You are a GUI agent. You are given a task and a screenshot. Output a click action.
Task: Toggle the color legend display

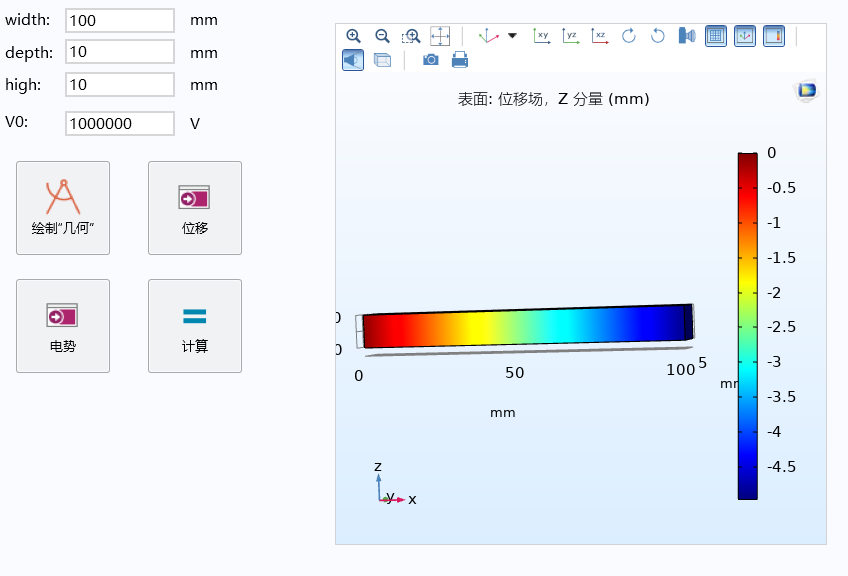[x=773, y=36]
